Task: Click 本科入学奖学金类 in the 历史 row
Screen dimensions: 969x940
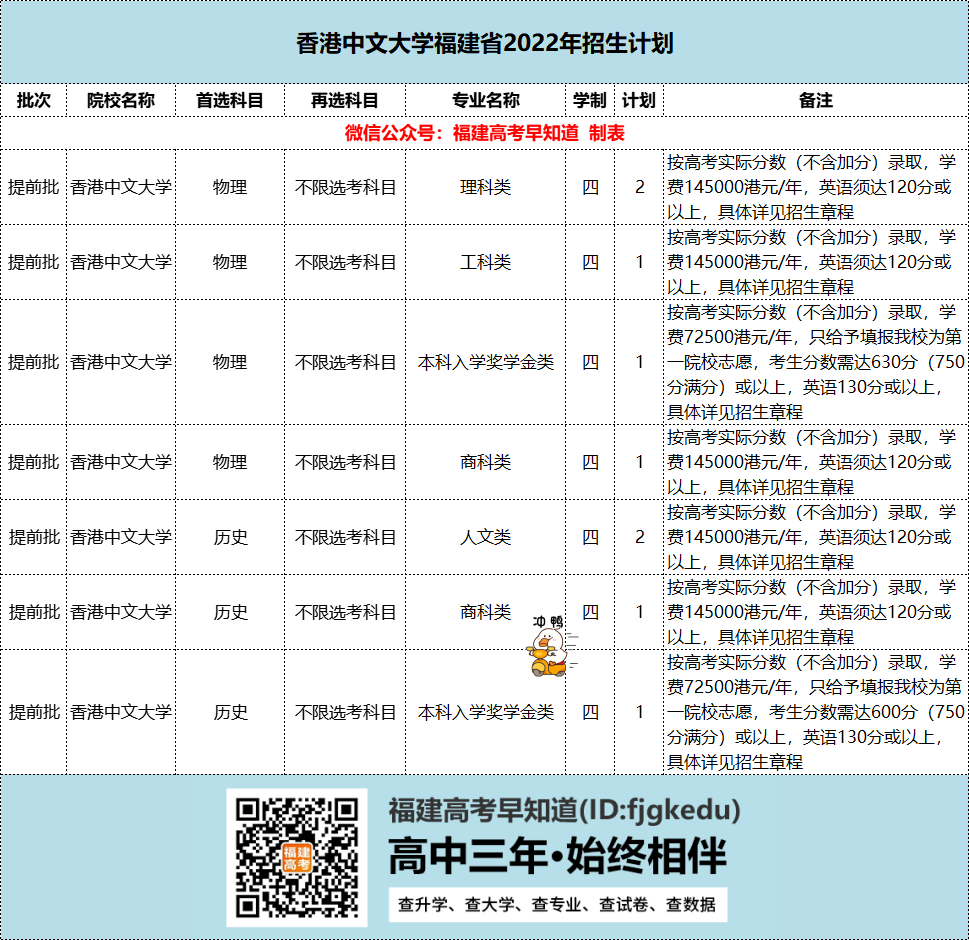Action: coord(486,712)
